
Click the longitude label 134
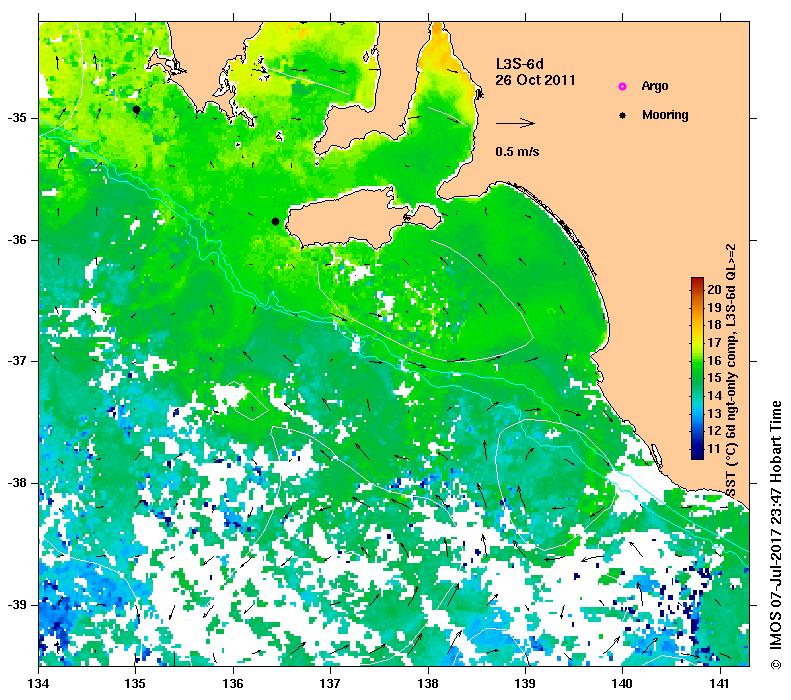(38, 684)
